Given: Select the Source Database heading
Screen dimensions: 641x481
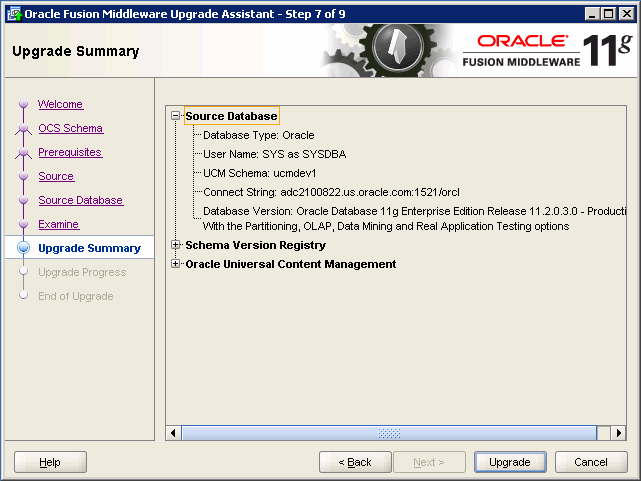Looking at the screenshot, I should pos(232,116).
